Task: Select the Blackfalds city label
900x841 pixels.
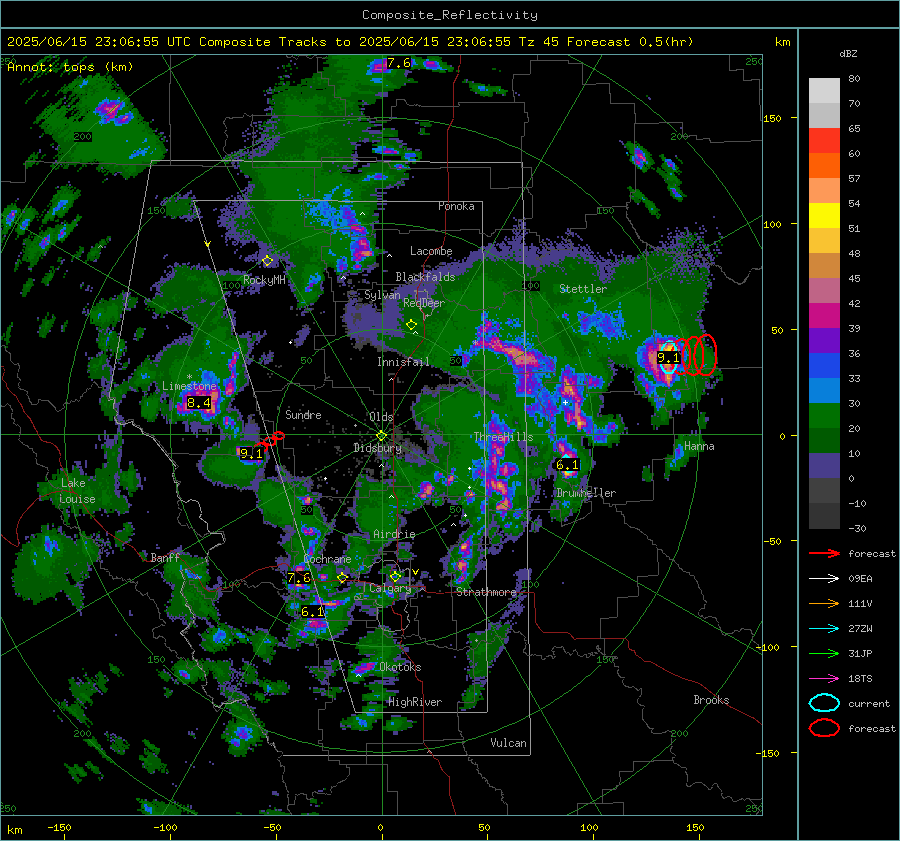Action: click(x=425, y=277)
